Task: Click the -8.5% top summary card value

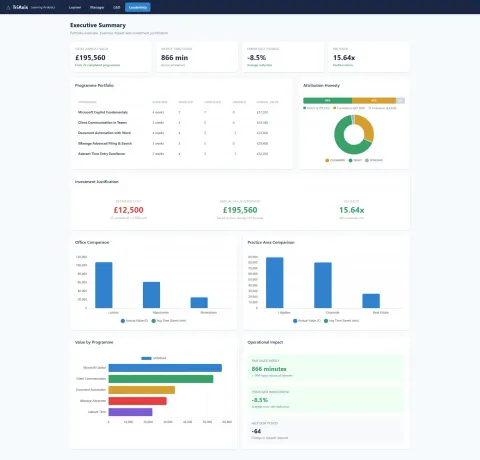Action: pyautogui.click(x=257, y=58)
